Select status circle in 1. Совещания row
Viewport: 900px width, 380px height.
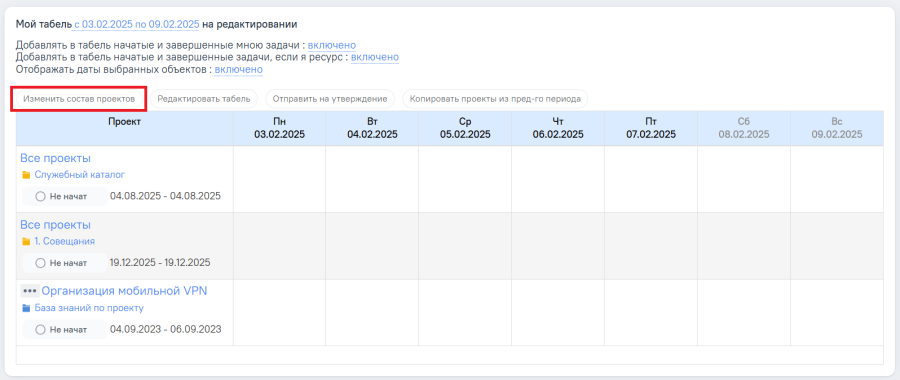tap(40, 263)
